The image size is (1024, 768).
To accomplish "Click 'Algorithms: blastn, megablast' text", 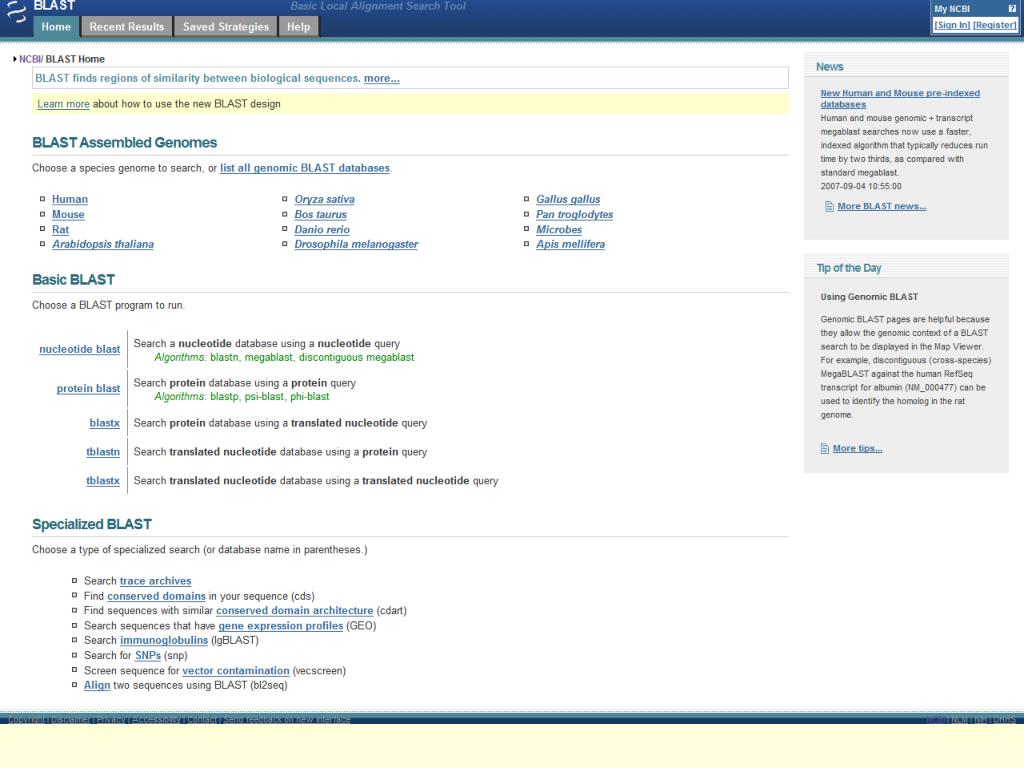I will click(284, 358).
